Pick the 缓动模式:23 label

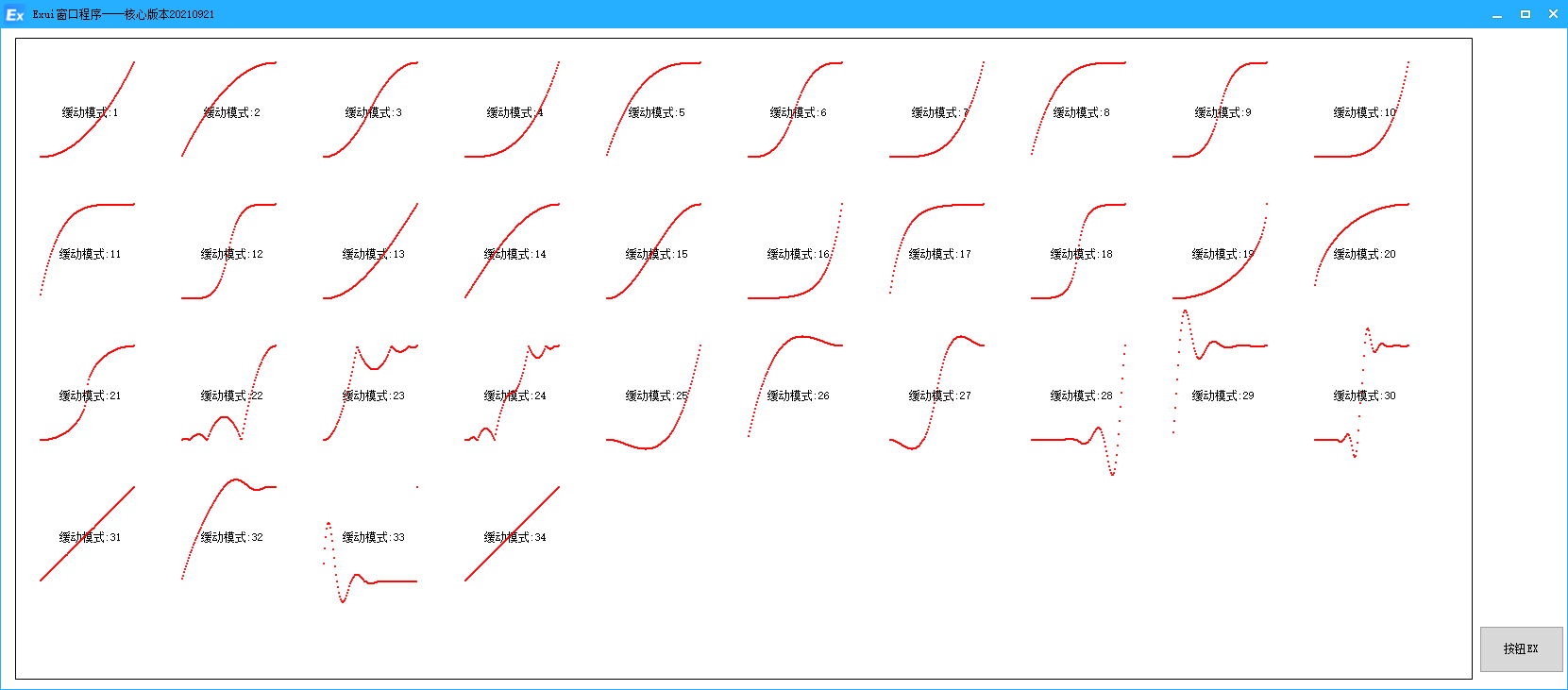374,395
